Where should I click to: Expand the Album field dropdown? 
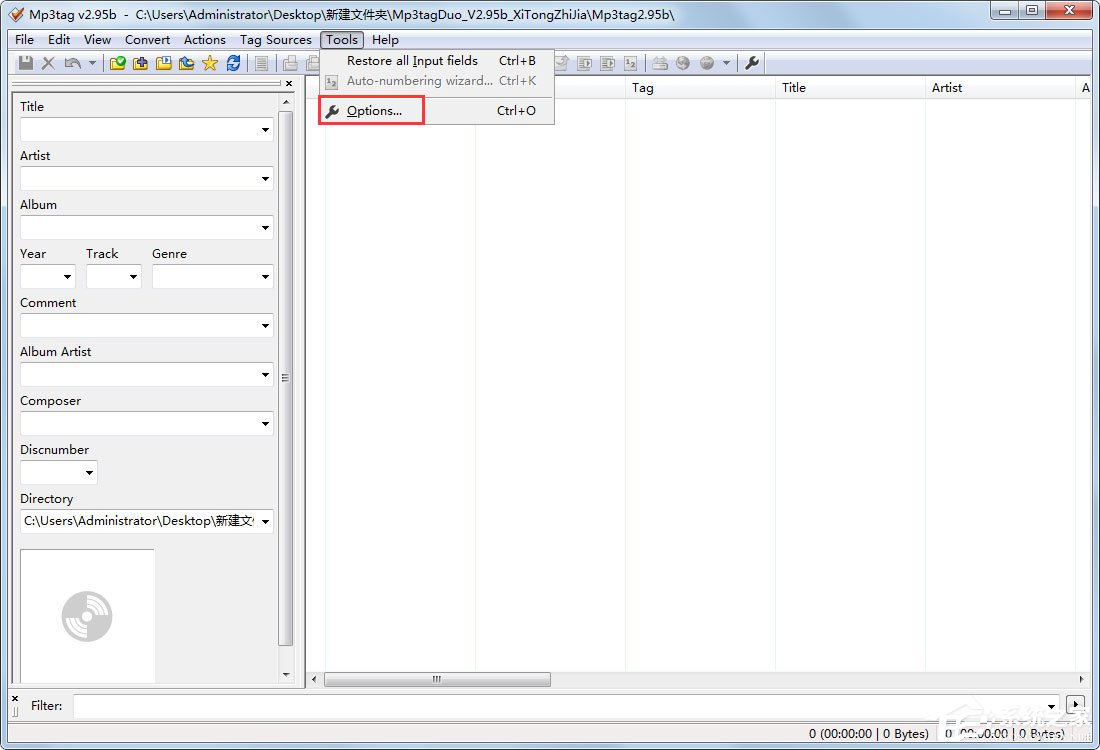[x=265, y=228]
